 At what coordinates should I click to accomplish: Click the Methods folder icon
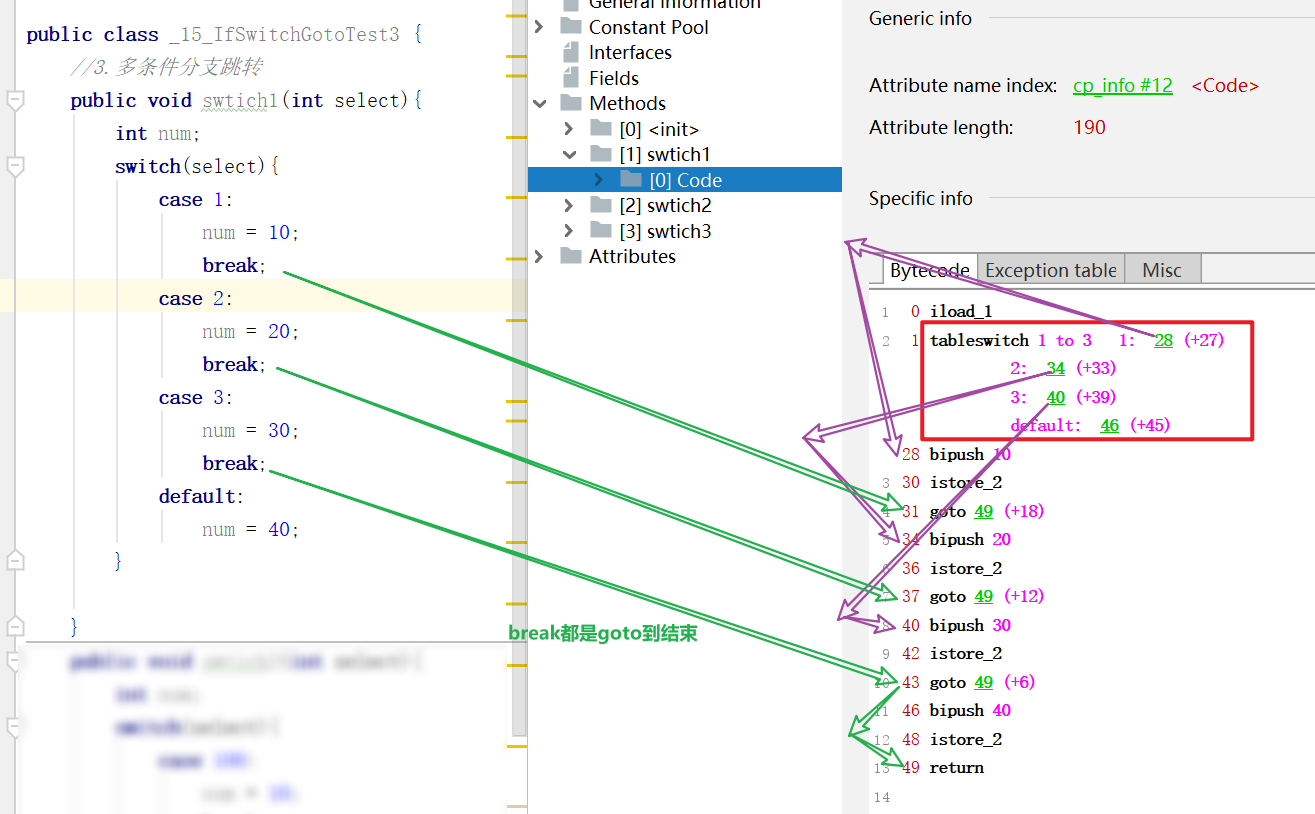coord(571,103)
